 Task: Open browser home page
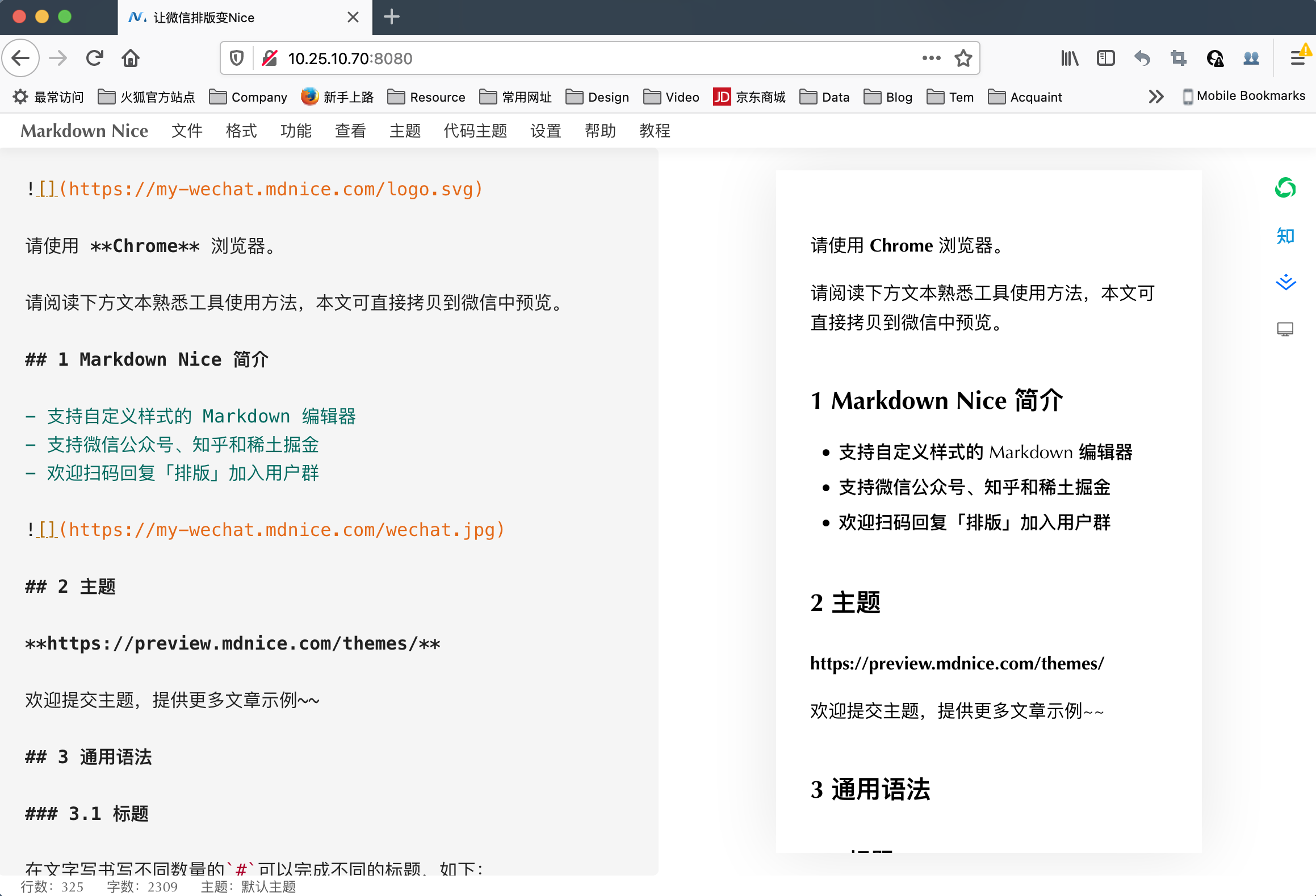pos(131,58)
